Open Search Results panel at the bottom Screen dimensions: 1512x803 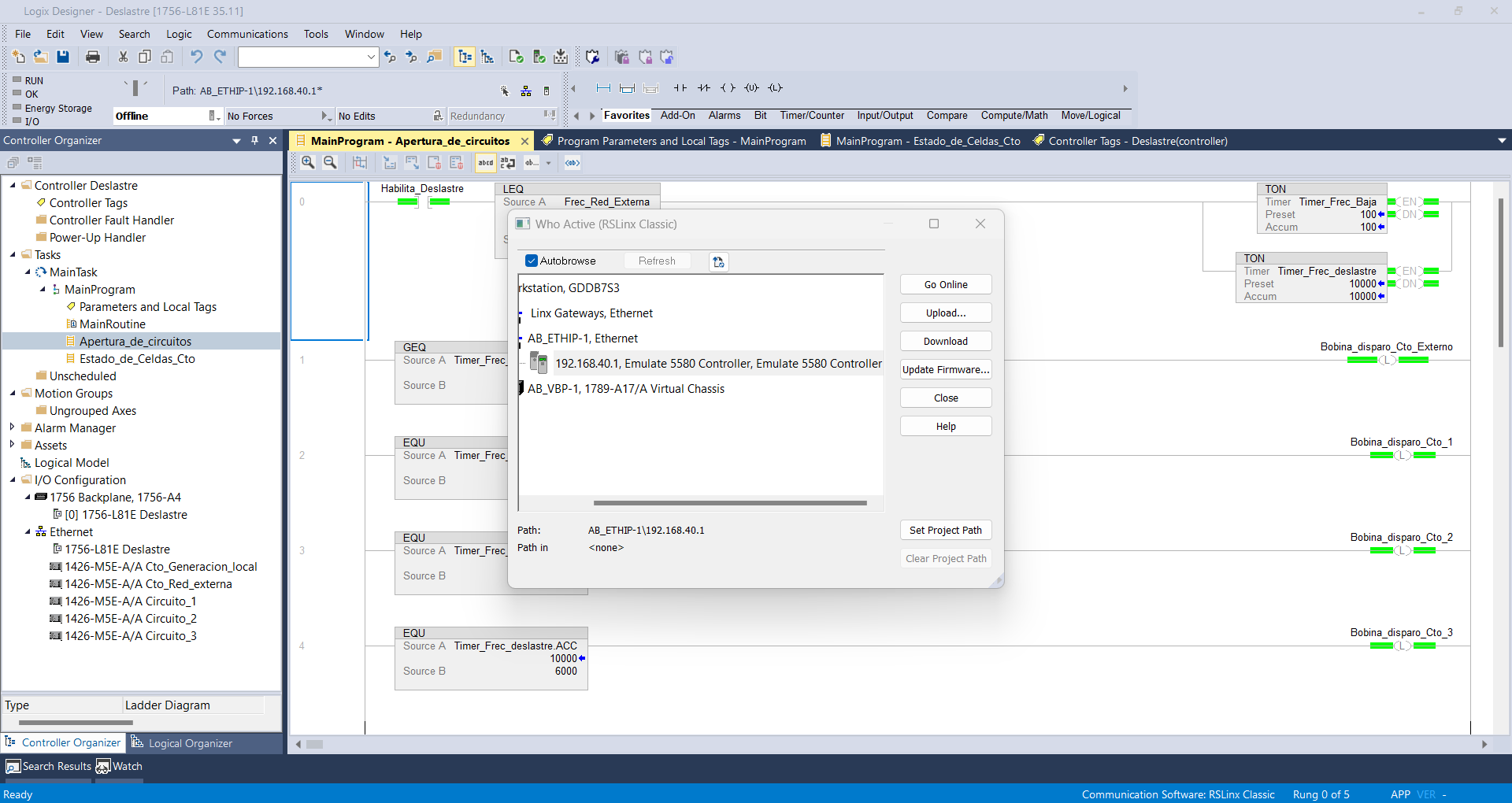click(x=49, y=767)
